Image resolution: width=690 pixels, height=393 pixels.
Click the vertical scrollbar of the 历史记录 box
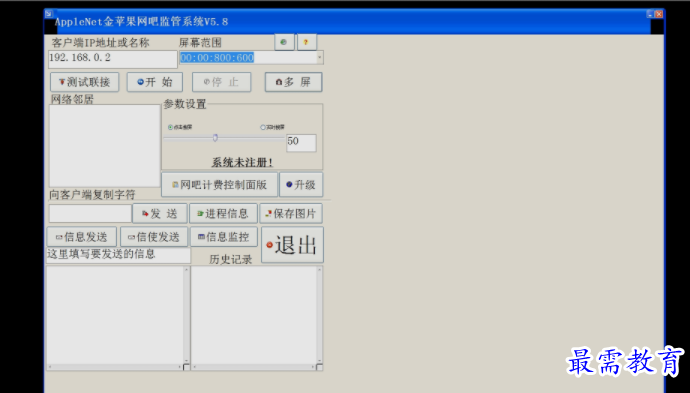pos(319,315)
